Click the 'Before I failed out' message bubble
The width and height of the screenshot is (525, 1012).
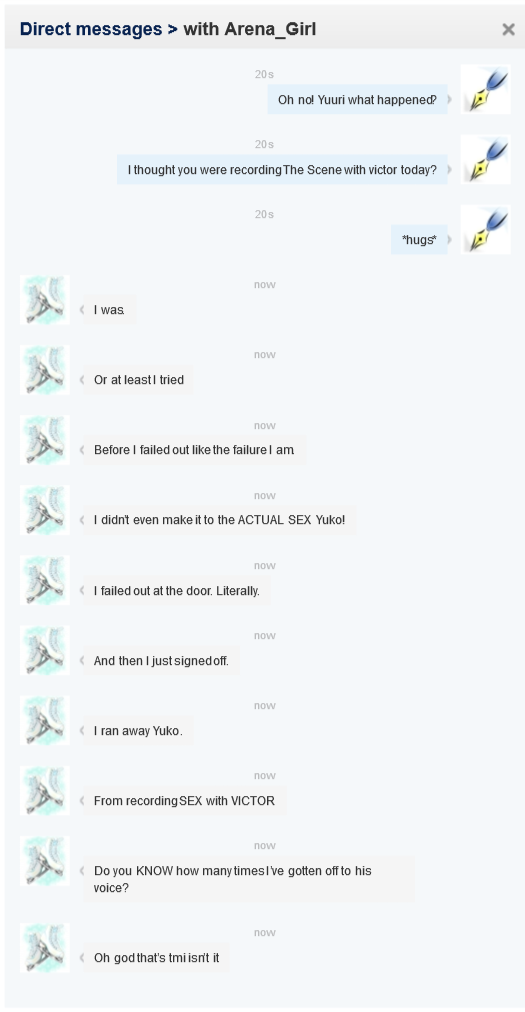pyautogui.click(x=194, y=450)
